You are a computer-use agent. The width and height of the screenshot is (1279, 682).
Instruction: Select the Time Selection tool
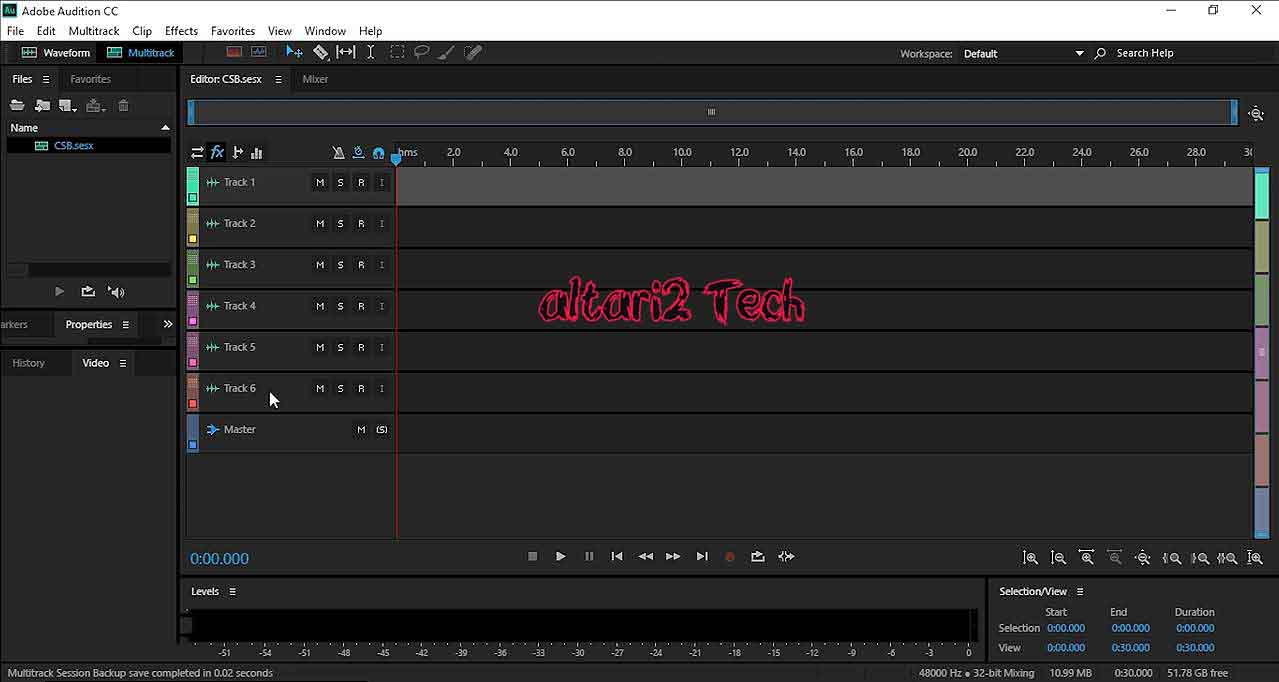tap(370, 52)
